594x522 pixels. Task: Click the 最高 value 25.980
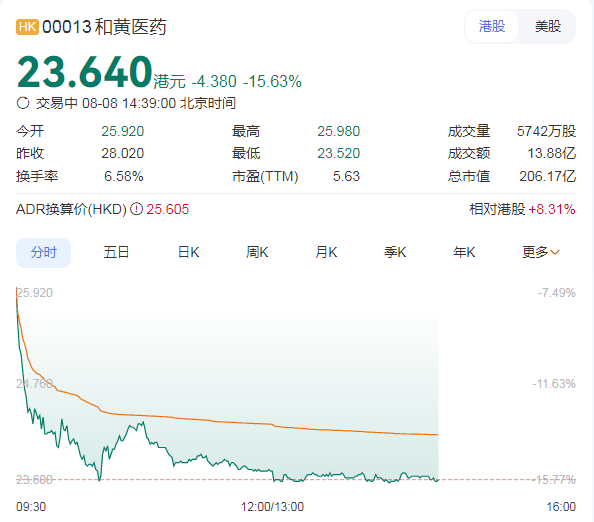coord(338,131)
